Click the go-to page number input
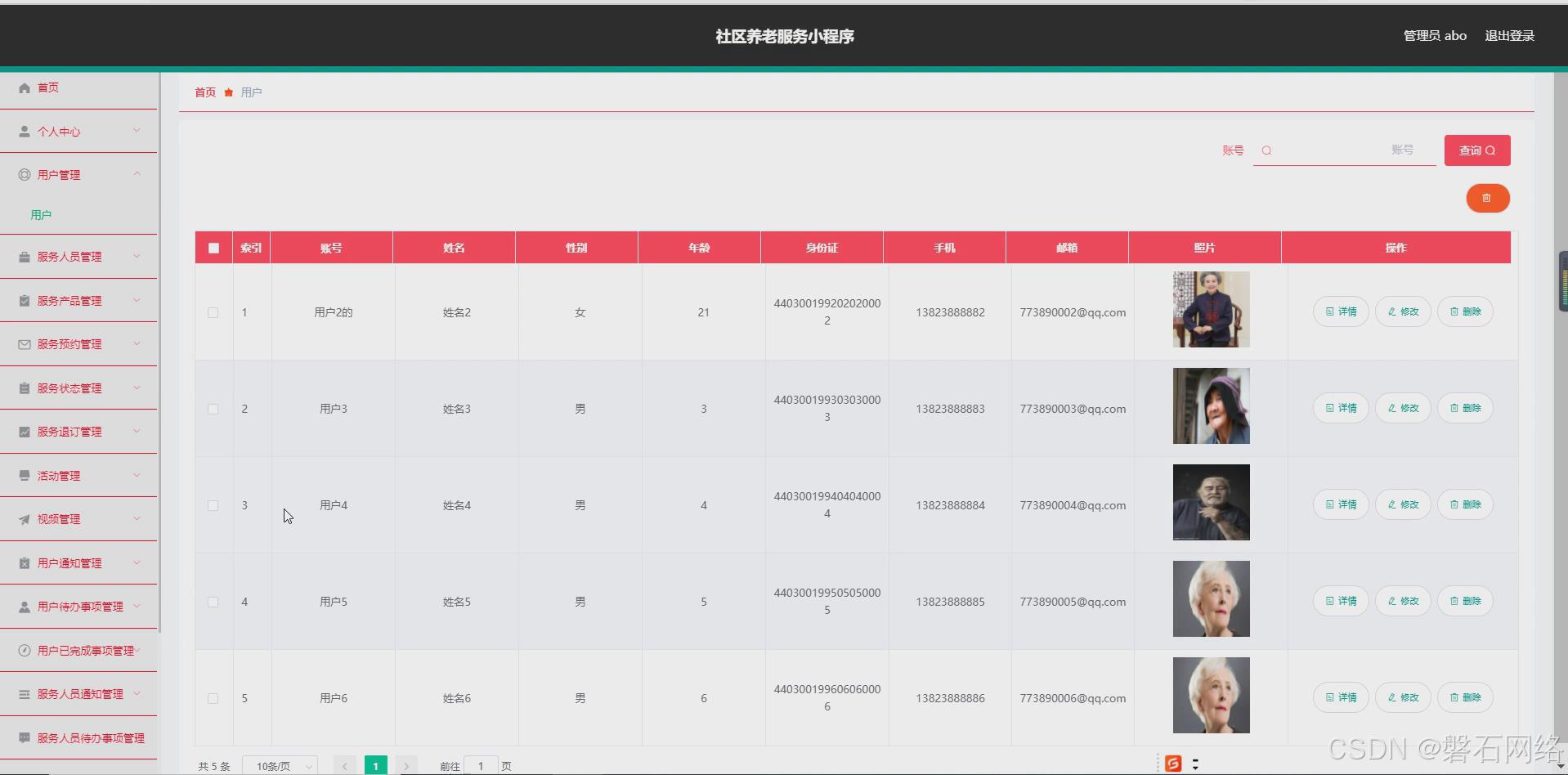Viewport: 1568px width, 775px height. (x=481, y=766)
